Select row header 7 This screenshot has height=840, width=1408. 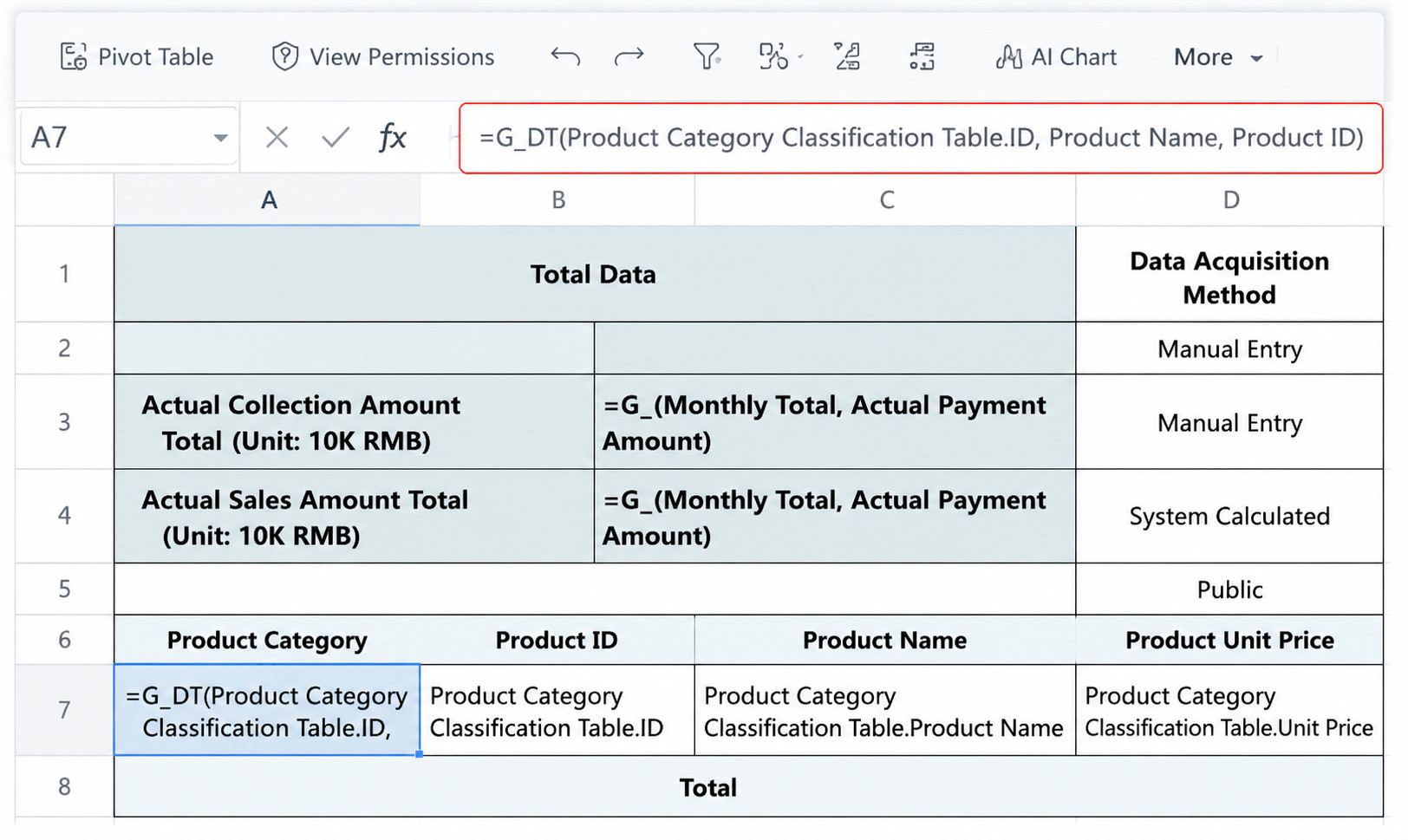click(x=64, y=711)
